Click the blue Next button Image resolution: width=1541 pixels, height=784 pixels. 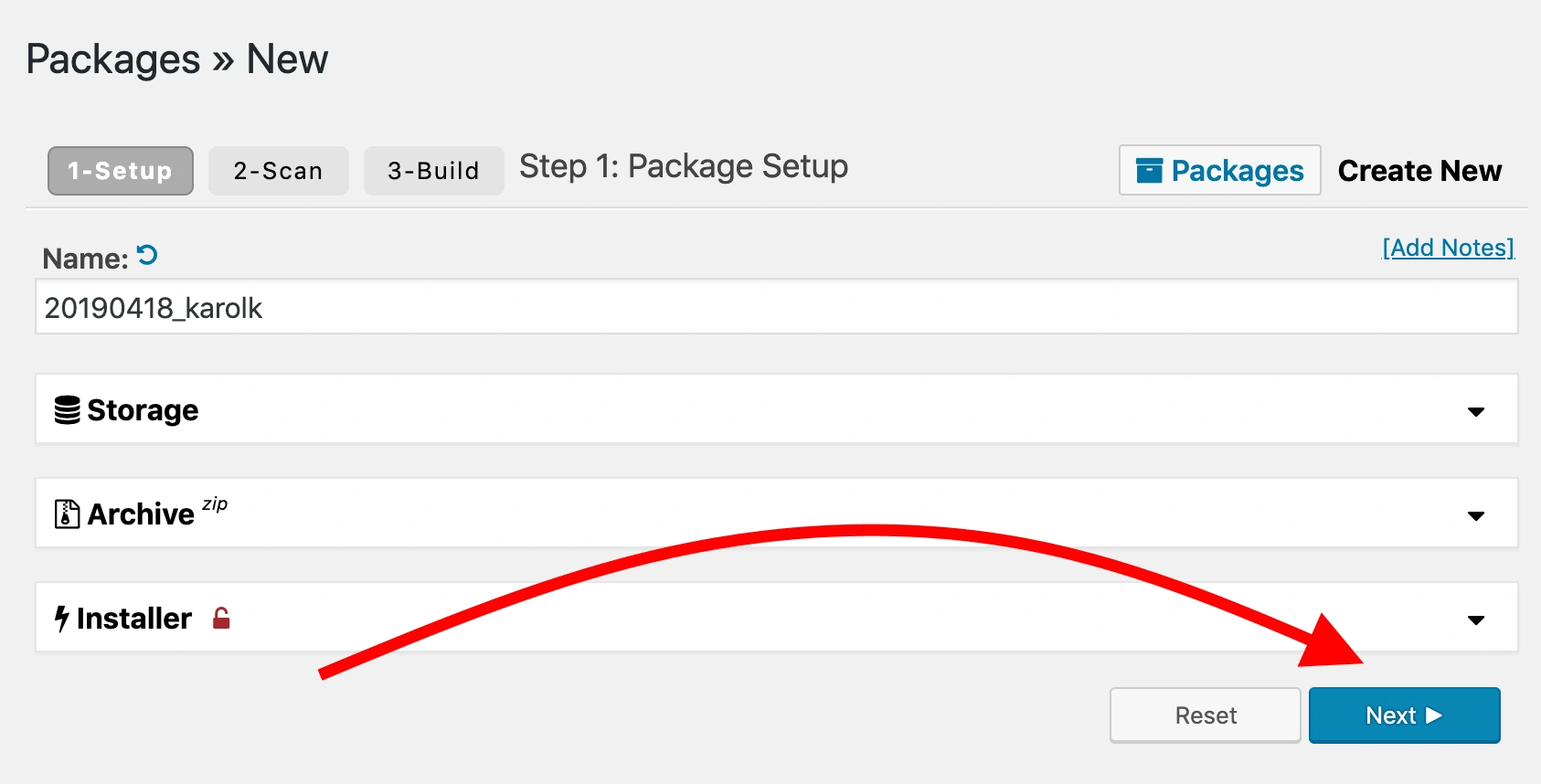1404,715
